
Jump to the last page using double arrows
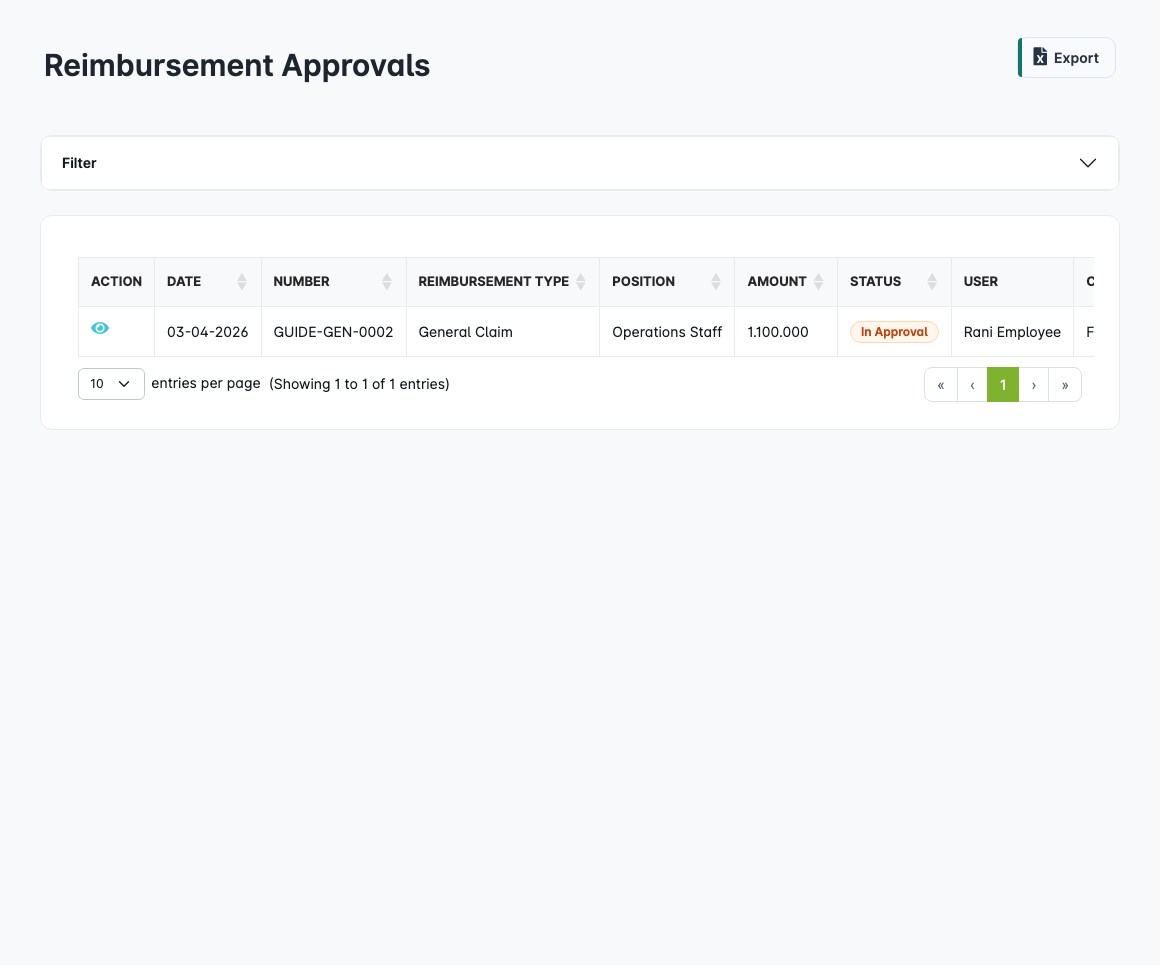1065,384
